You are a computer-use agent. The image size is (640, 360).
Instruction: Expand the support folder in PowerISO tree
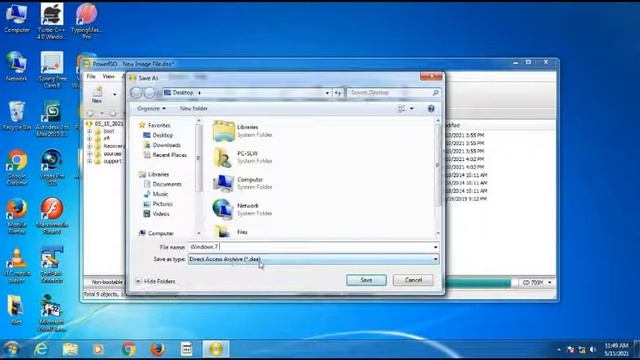click(89, 161)
